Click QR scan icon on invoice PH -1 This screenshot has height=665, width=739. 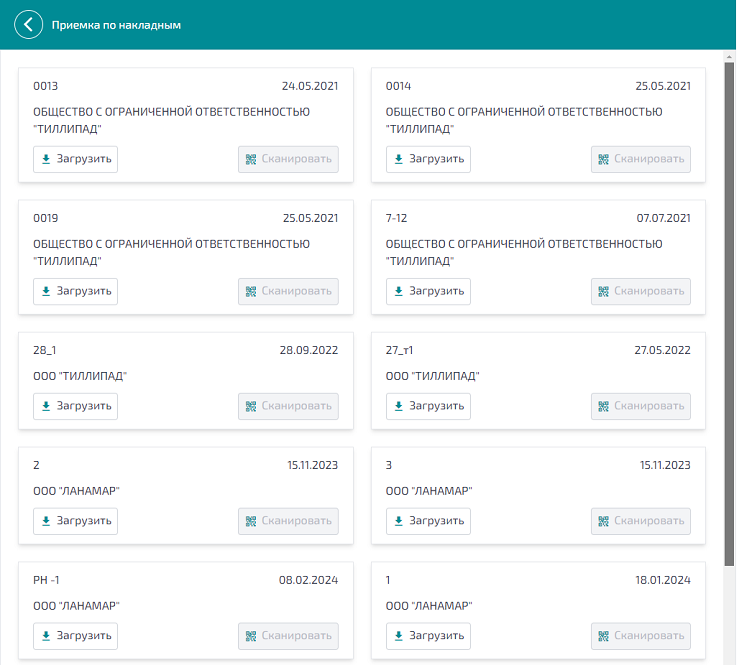[x=251, y=636]
